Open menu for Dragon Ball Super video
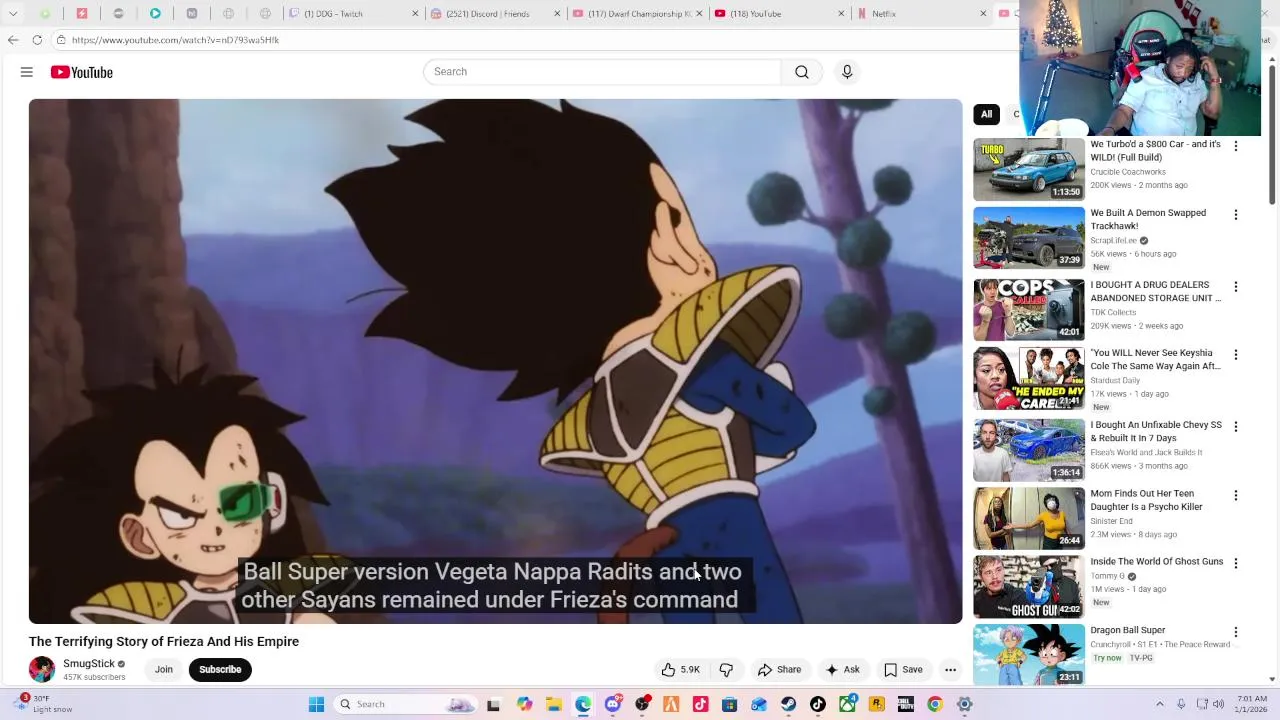1280x720 pixels. (x=1236, y=632)
